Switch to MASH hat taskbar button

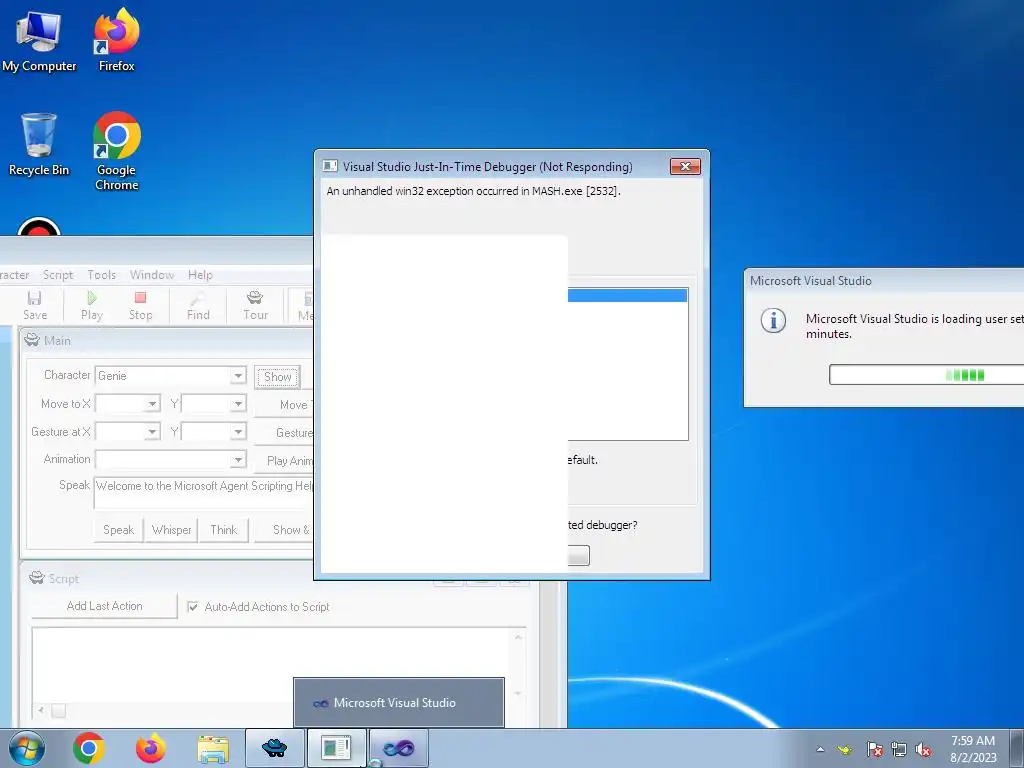[275, 748]
